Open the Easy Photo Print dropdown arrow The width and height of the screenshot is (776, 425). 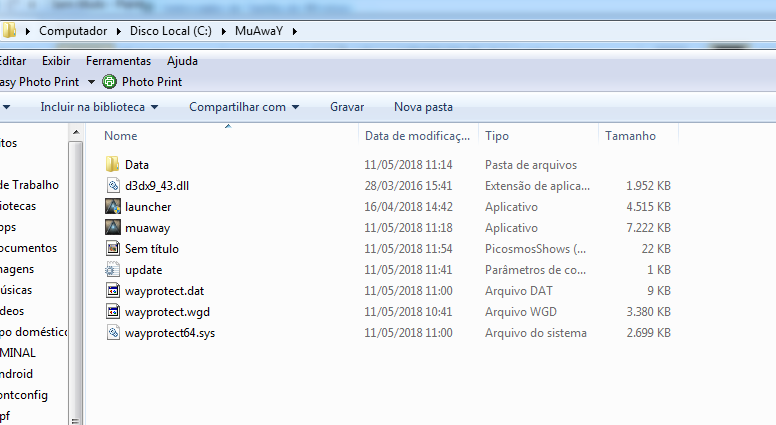pyautogui.click(x=91, y=82)
